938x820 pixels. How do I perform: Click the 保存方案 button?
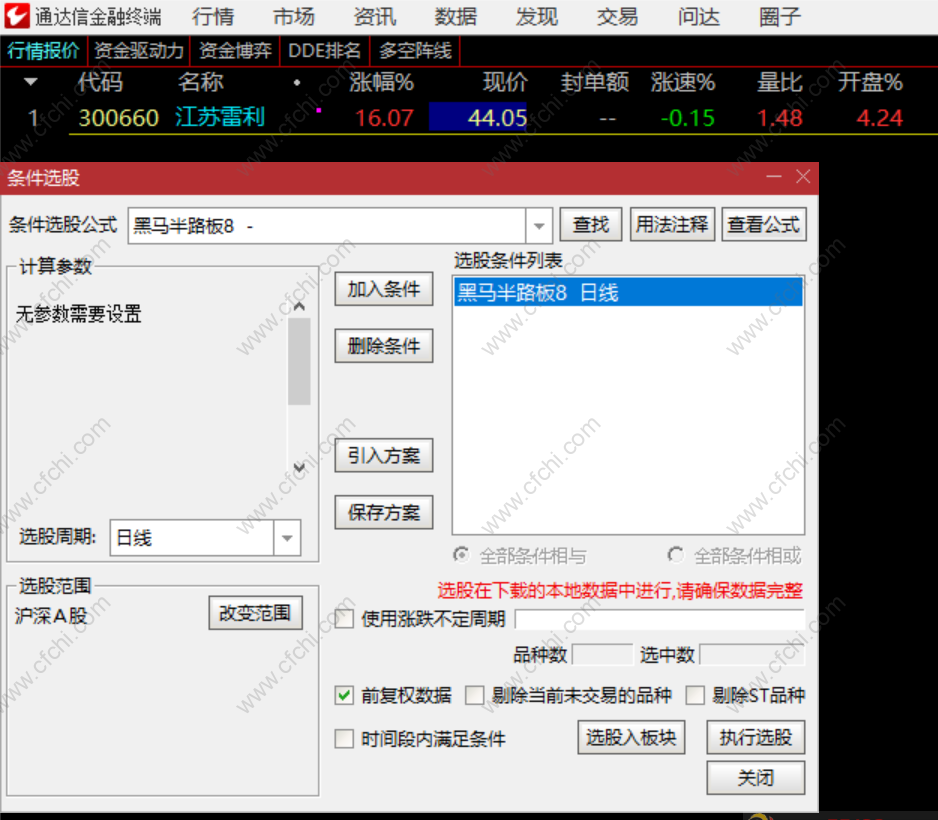point(384,512)
